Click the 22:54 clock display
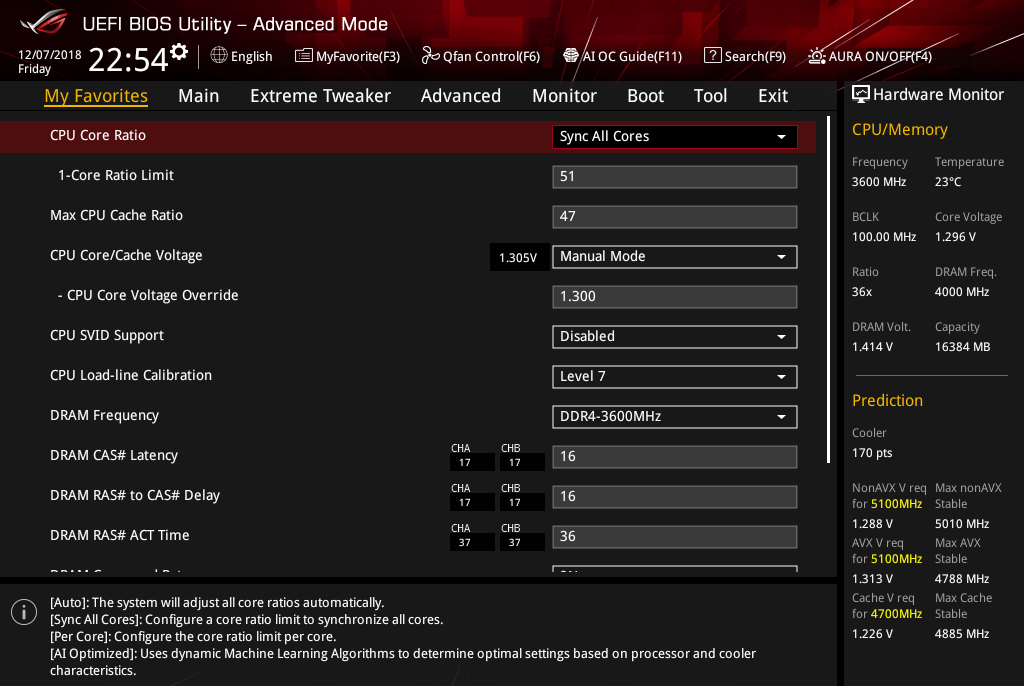The width and height of the screenshot is (1024, 686). (x=128, y=59)
